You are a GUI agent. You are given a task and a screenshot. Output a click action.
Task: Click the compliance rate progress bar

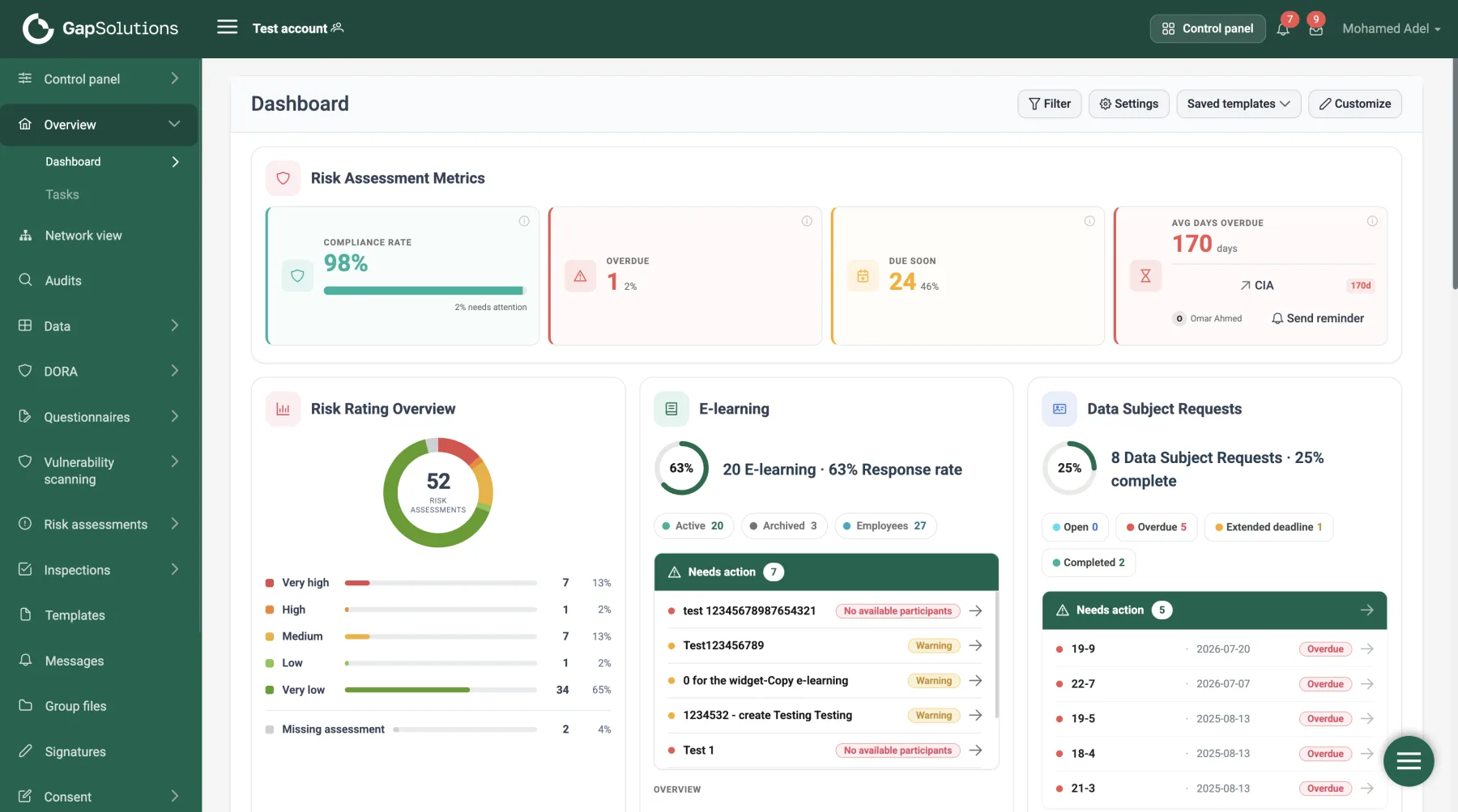point(425,291)
